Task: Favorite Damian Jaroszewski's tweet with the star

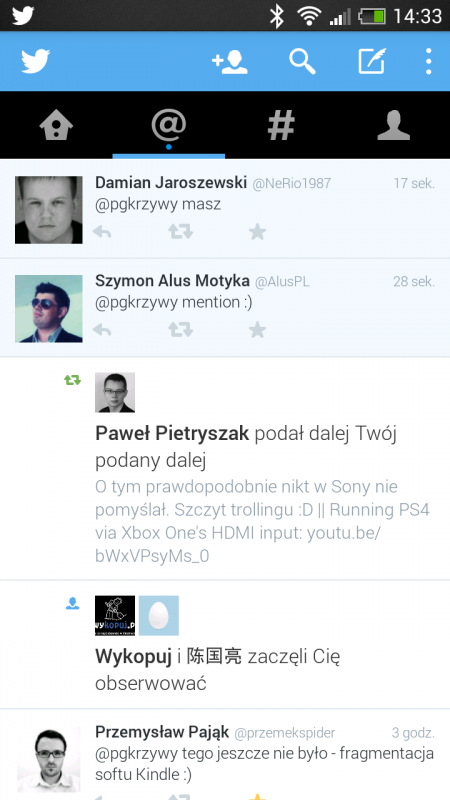Action: [257, 232]
